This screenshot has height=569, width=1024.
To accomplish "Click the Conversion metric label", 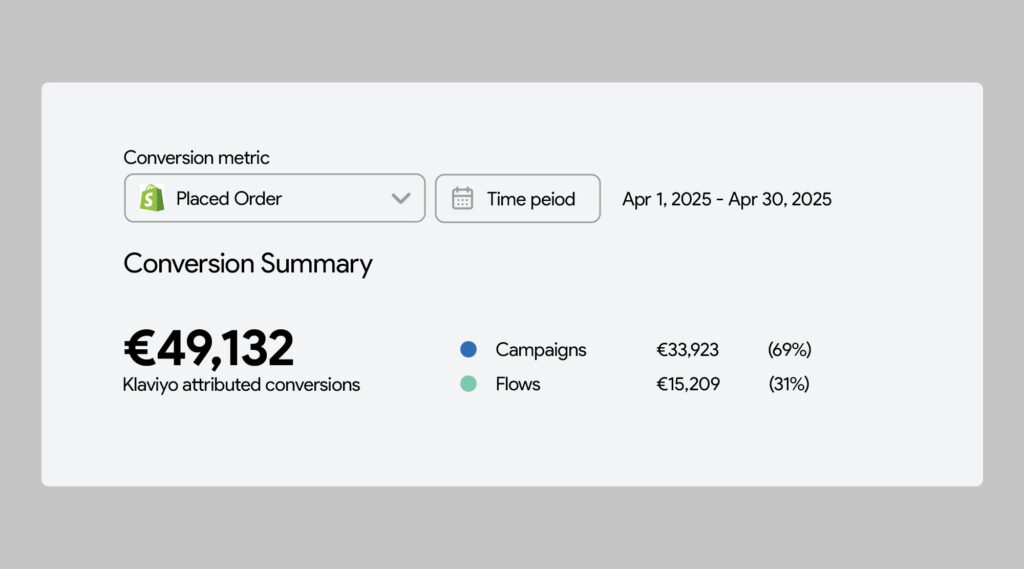I will 196,157.
